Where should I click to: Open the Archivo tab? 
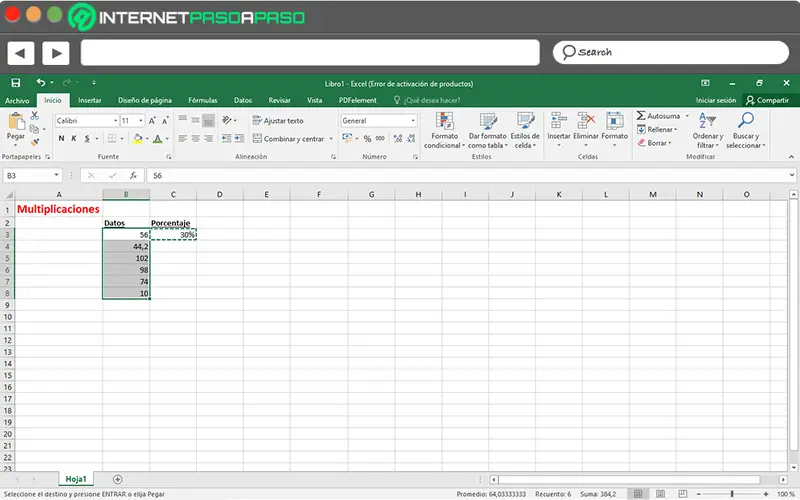pyautogui.click(x=17, y=101)
